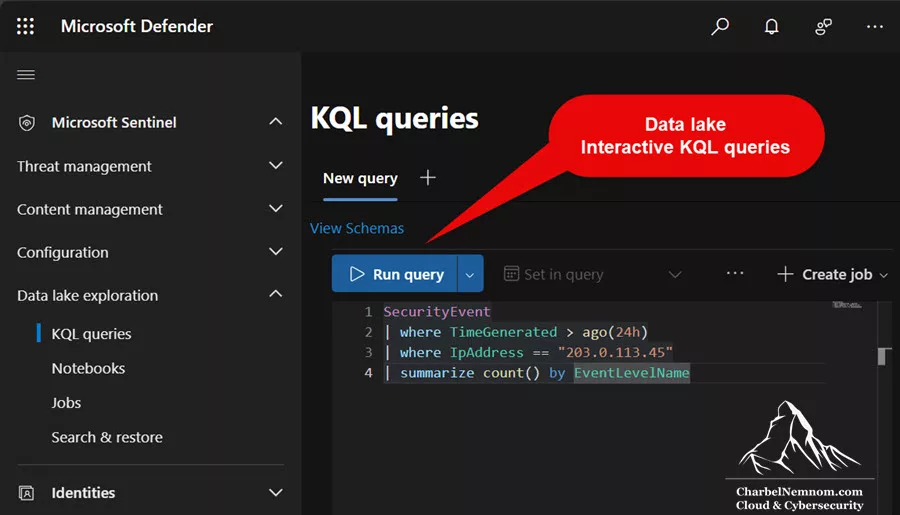This screenshot has width=900, height=515.
Task: Expand the Identities section
Action: click(276, 493)
